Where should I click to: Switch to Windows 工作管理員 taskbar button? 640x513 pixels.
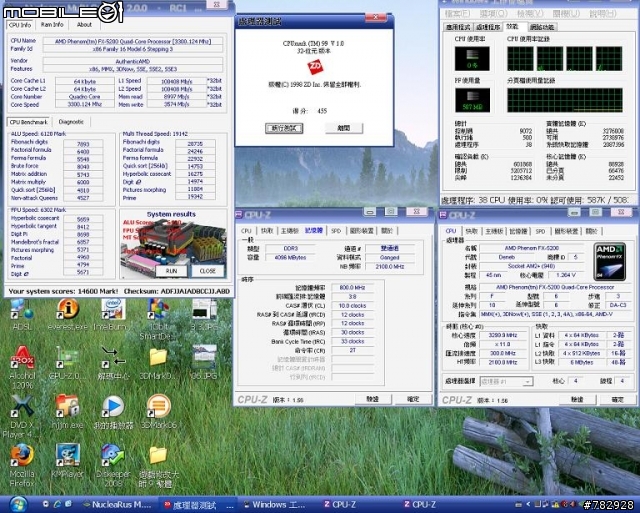276,505
